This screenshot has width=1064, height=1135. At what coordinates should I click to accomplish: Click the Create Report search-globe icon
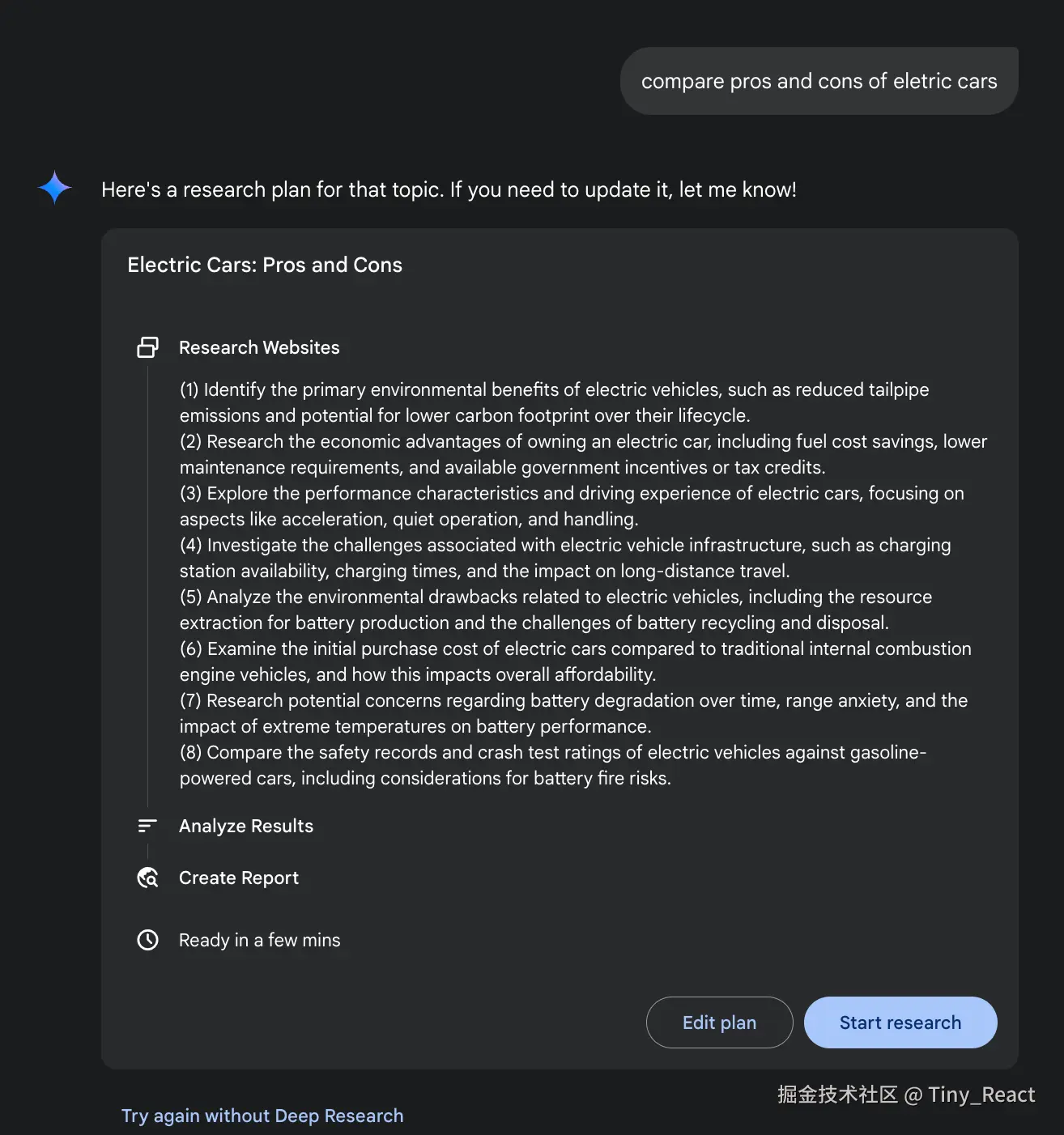pyautogui.click(x=147, y=878)
